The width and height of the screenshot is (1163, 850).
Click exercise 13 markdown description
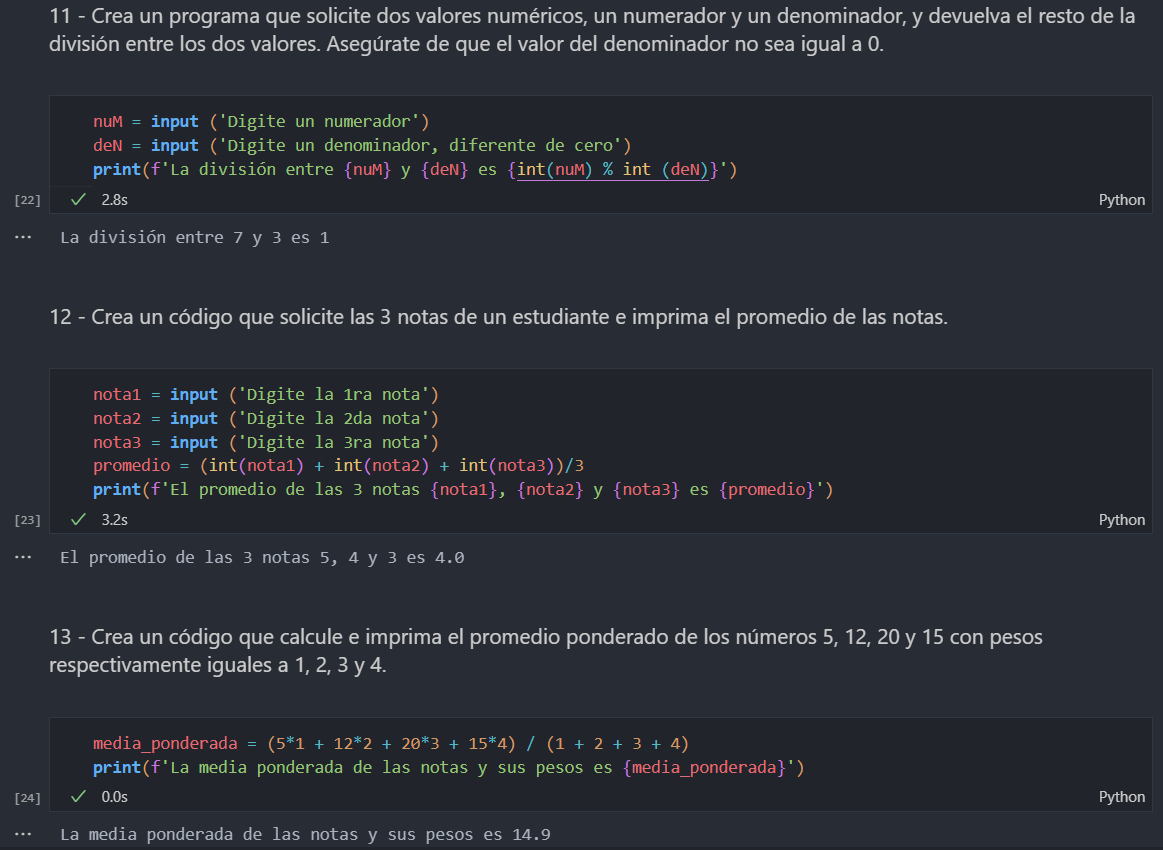point(546,650)
